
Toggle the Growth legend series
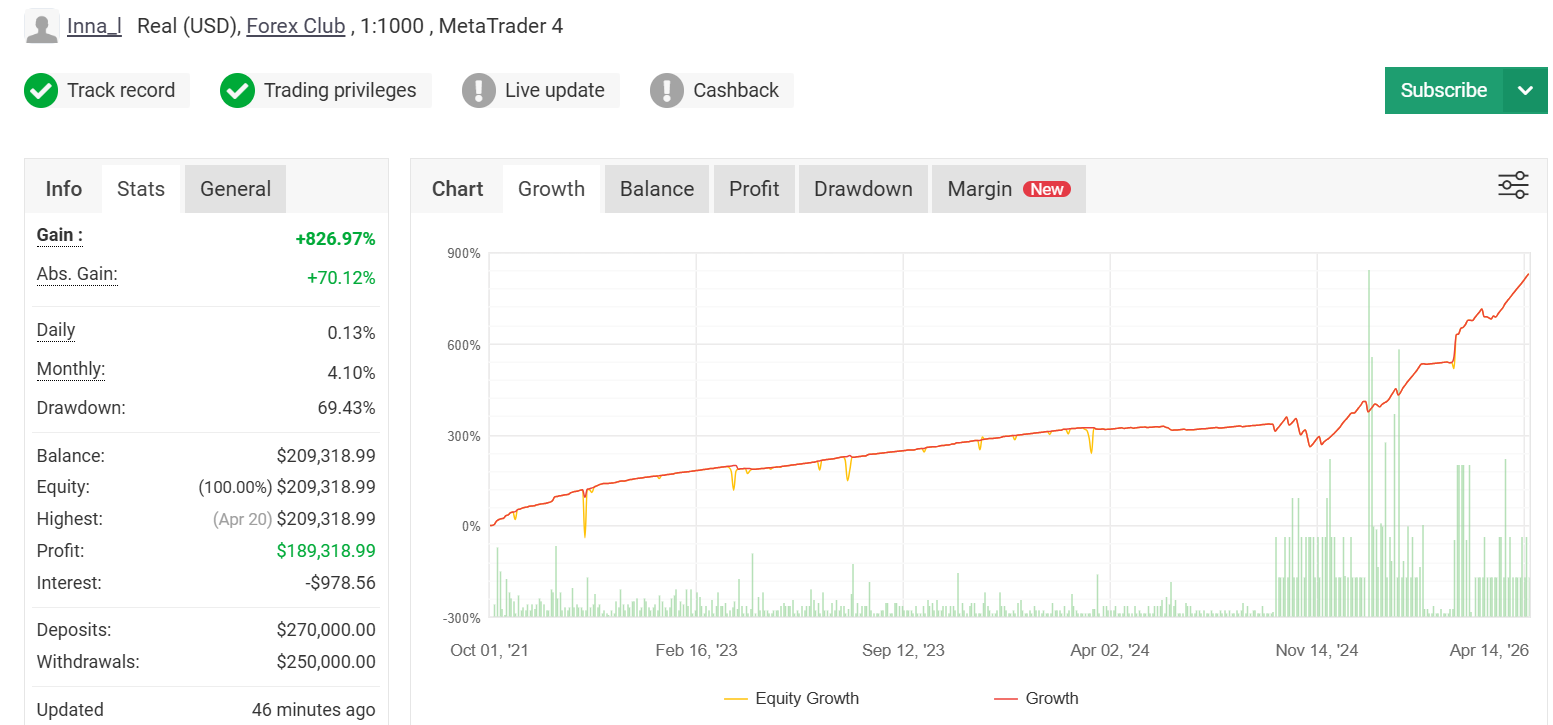[1036, 698]
